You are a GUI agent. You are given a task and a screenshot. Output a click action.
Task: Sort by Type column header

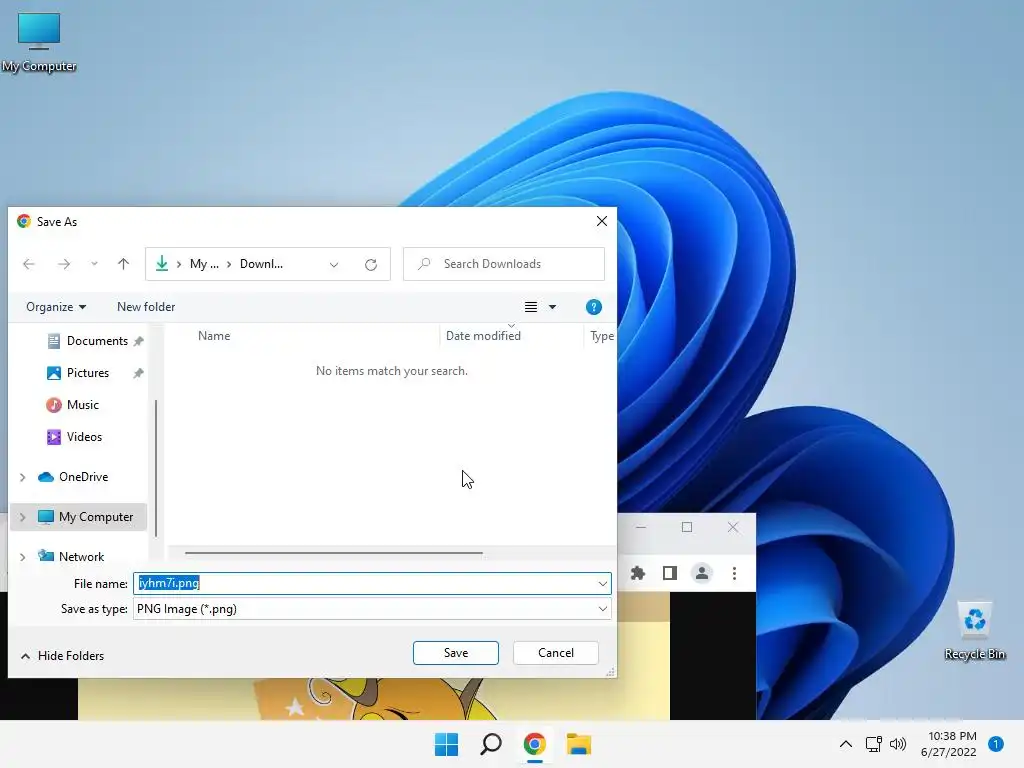pos(601,336)
